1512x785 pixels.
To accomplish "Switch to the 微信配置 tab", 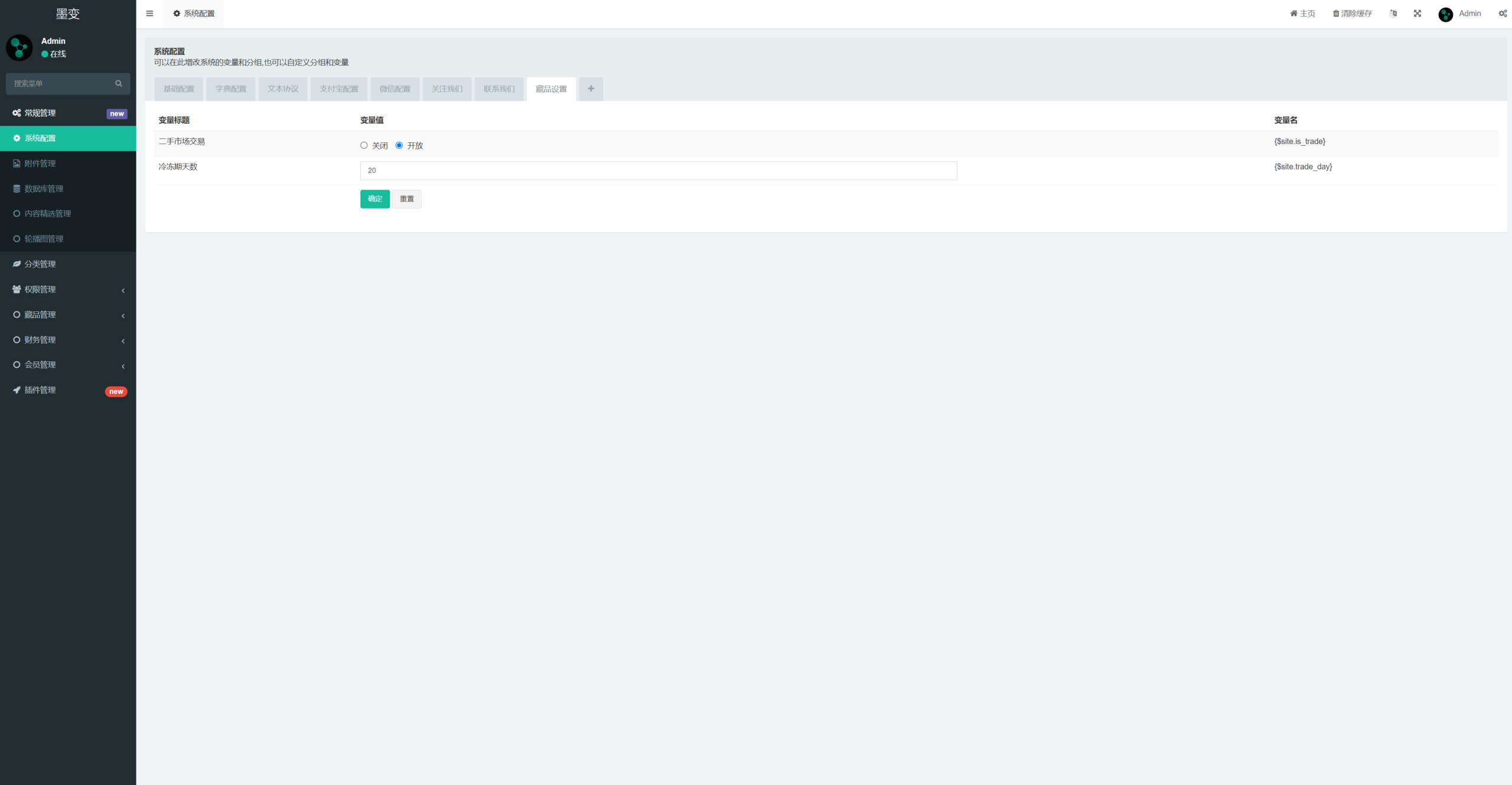I will [395, 89].
